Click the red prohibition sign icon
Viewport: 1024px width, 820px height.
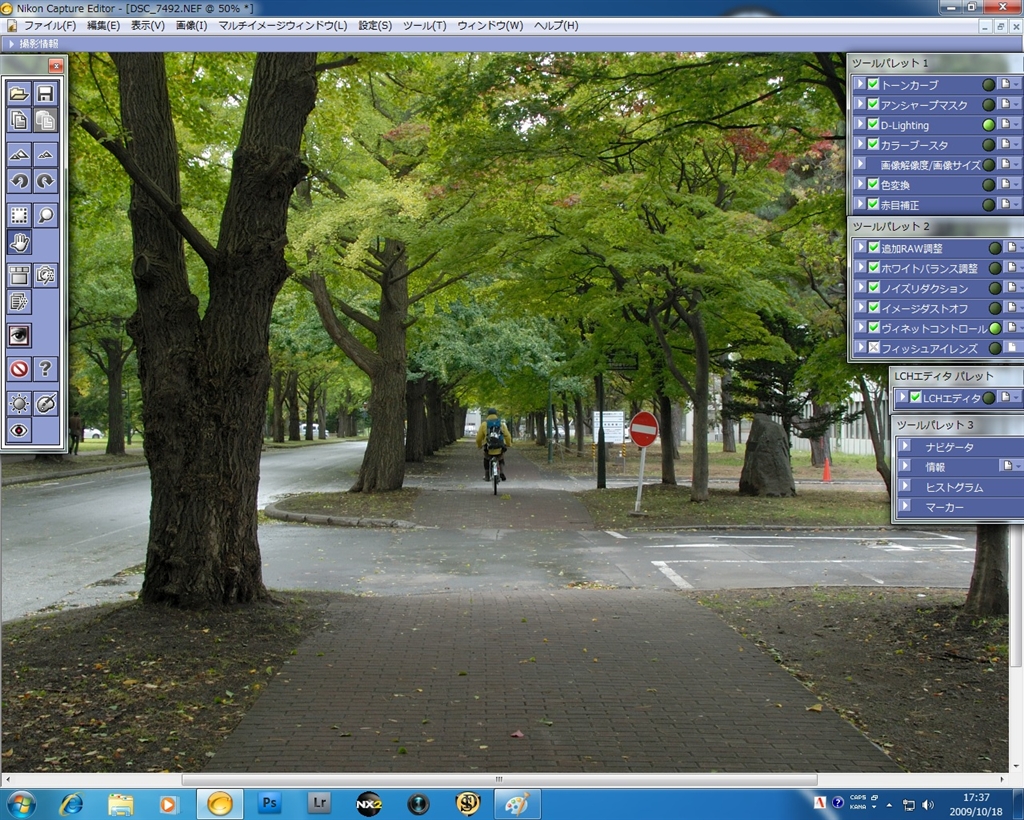coord(19,369)
